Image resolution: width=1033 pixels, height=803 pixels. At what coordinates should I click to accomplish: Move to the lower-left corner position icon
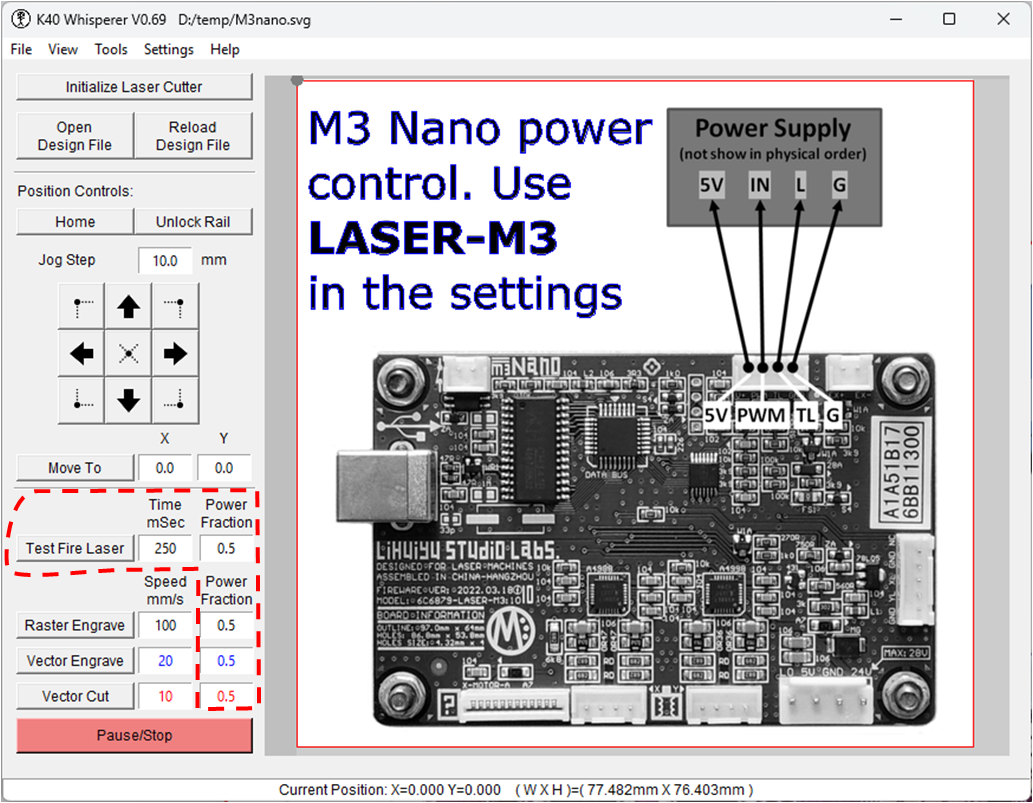pyautogui.click(x=81, y=400)
